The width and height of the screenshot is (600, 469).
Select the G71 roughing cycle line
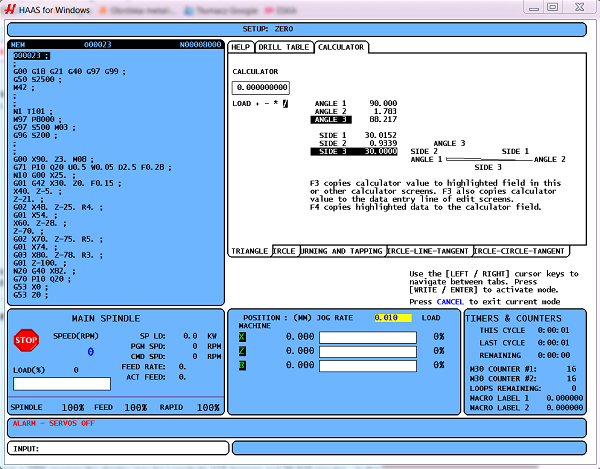tap(92, 167)
